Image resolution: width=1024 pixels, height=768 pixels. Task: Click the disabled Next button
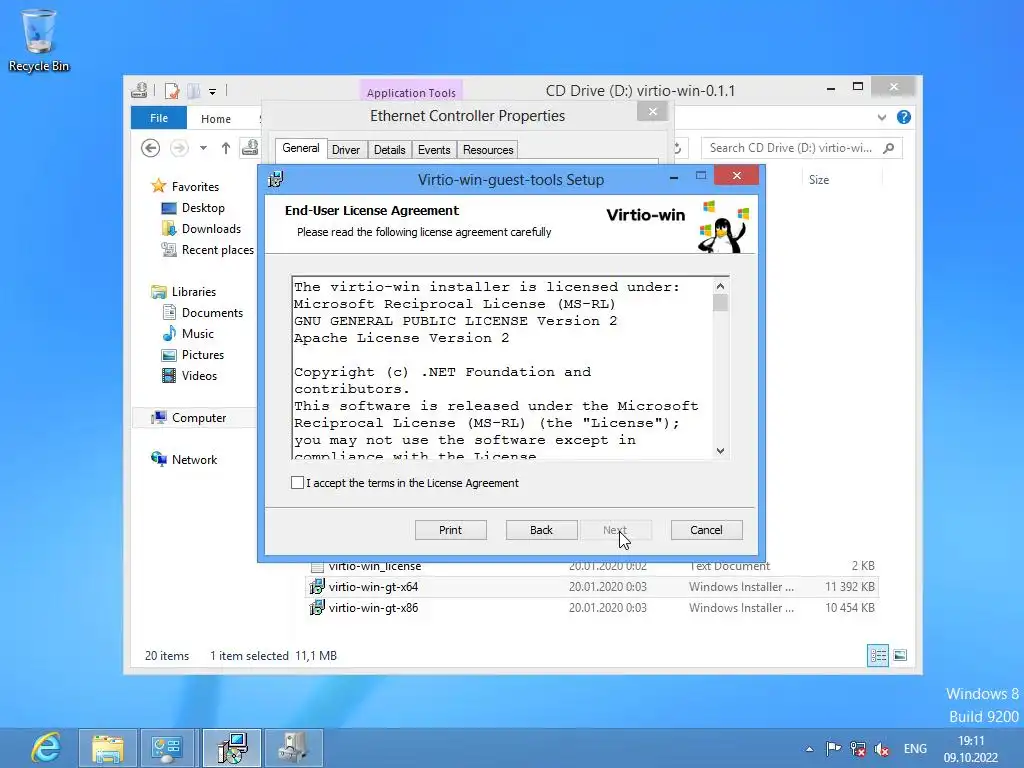[x=615, y=530]
